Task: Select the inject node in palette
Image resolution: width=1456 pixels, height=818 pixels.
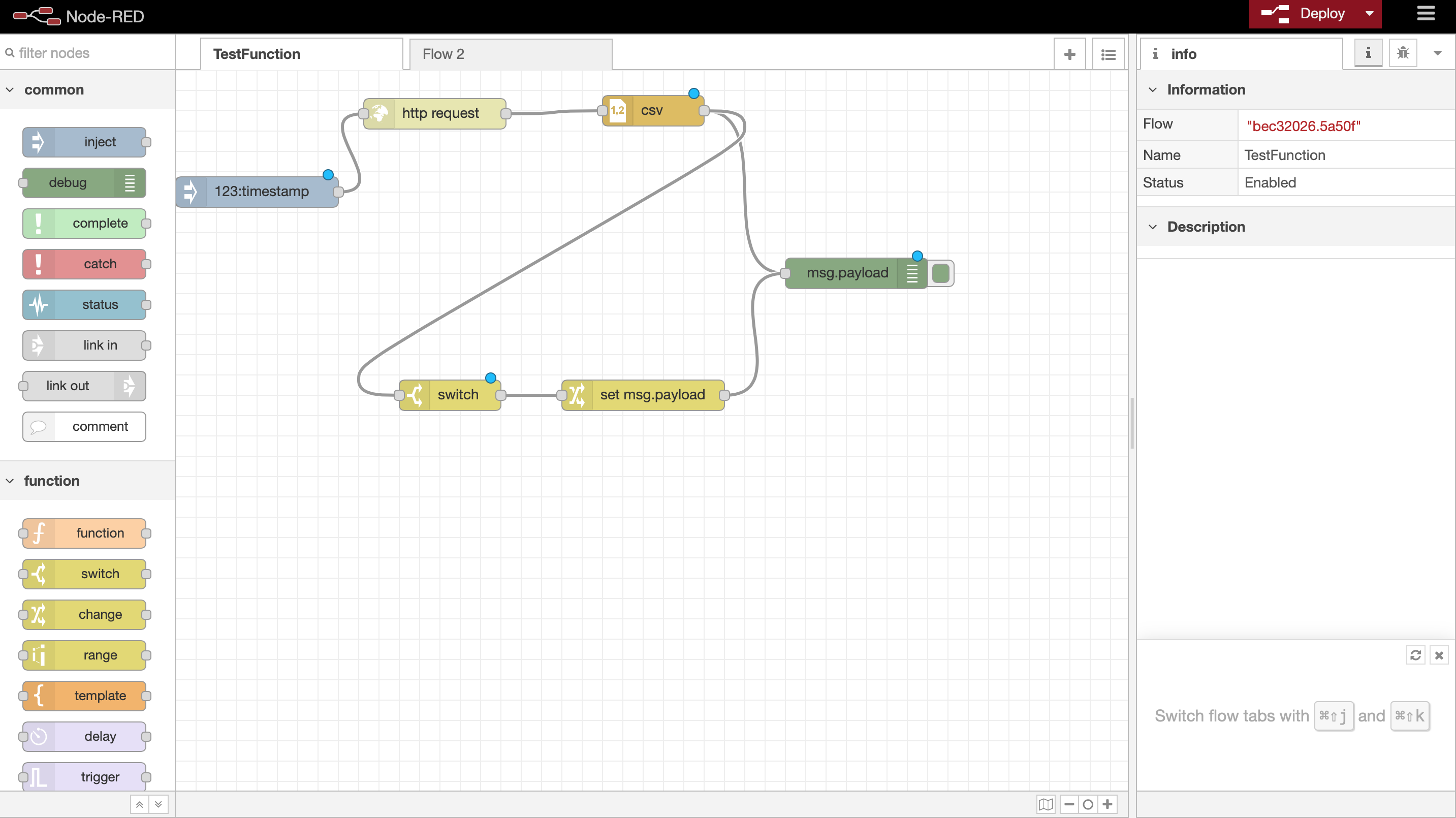Action: [x=84, y=142]
